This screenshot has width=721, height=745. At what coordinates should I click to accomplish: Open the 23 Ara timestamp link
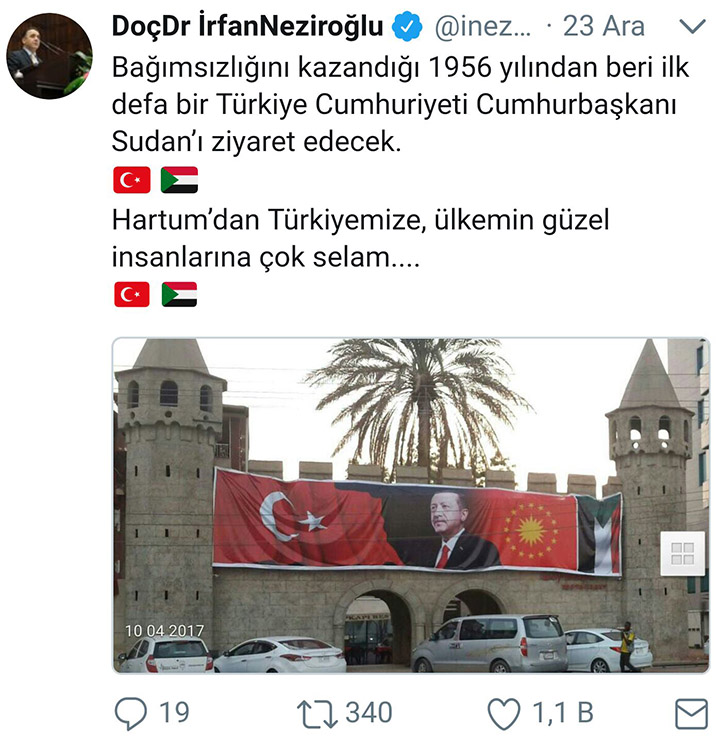click(604, 26)
